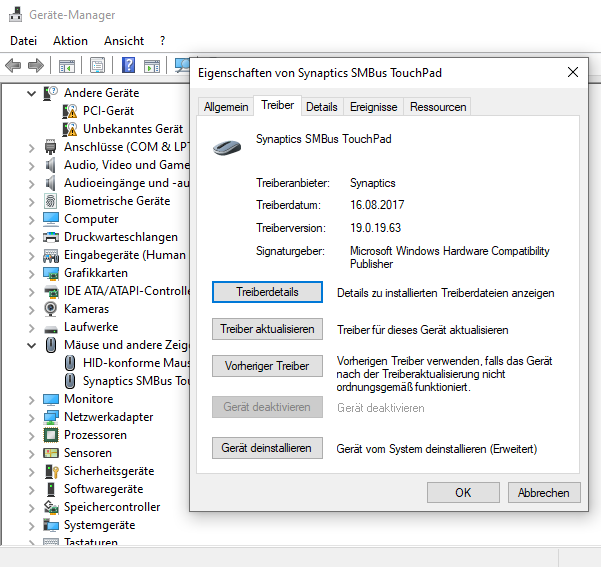
Task: Click the show/hide console tree toolbar icon
Action: (67, 66)
